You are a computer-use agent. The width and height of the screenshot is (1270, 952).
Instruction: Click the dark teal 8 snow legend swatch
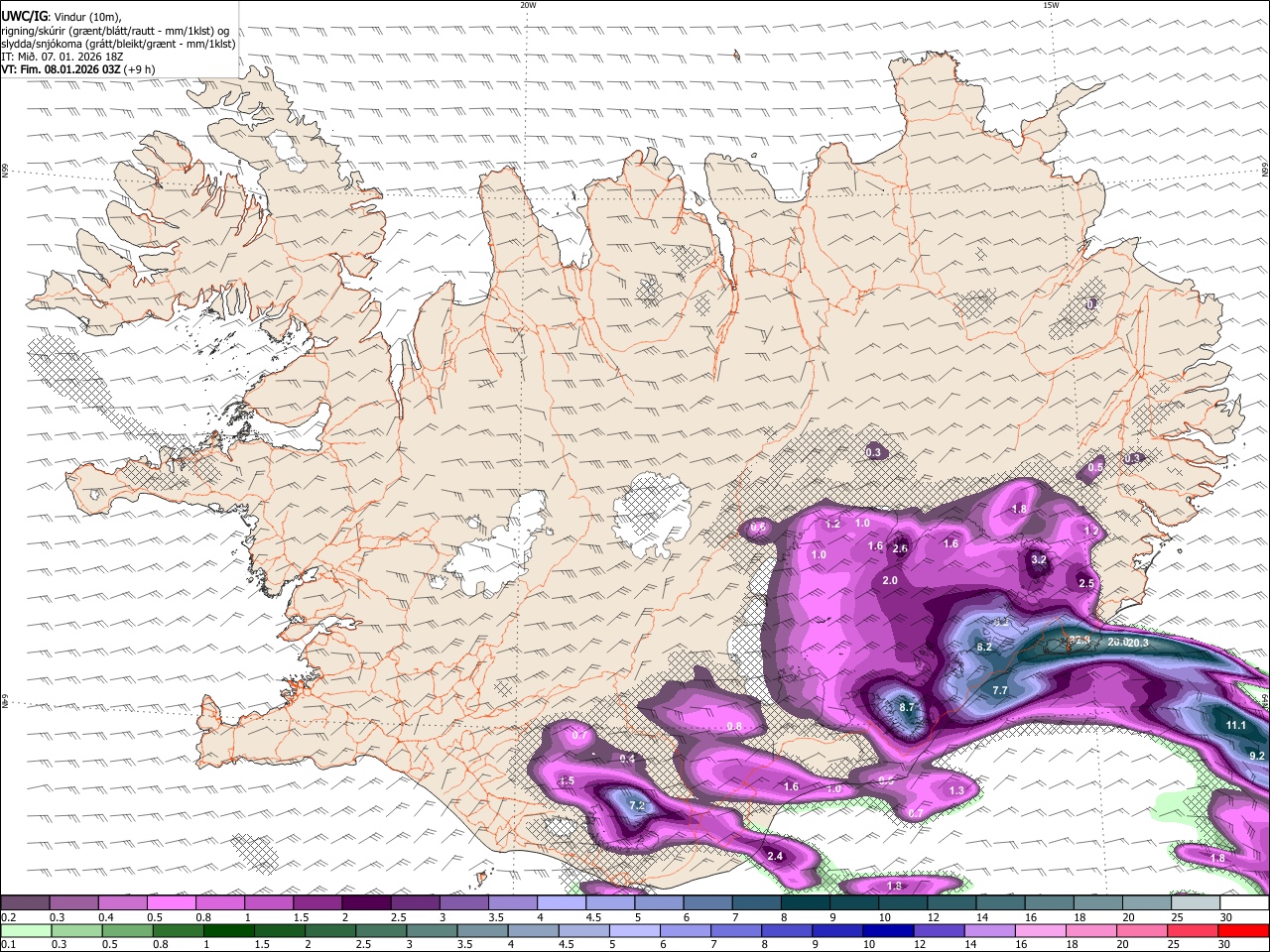point(806,902)
